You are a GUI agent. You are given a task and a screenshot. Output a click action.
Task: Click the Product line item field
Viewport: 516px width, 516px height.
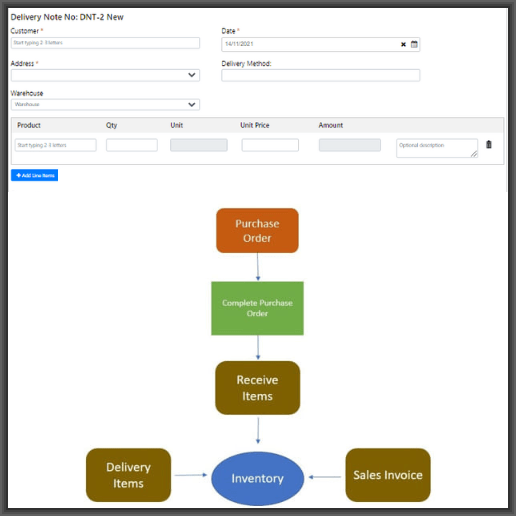click(56, 145)
